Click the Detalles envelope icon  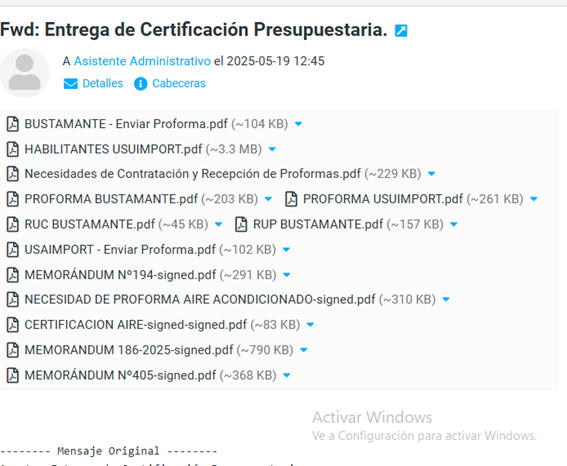click(x=71, y=84)
